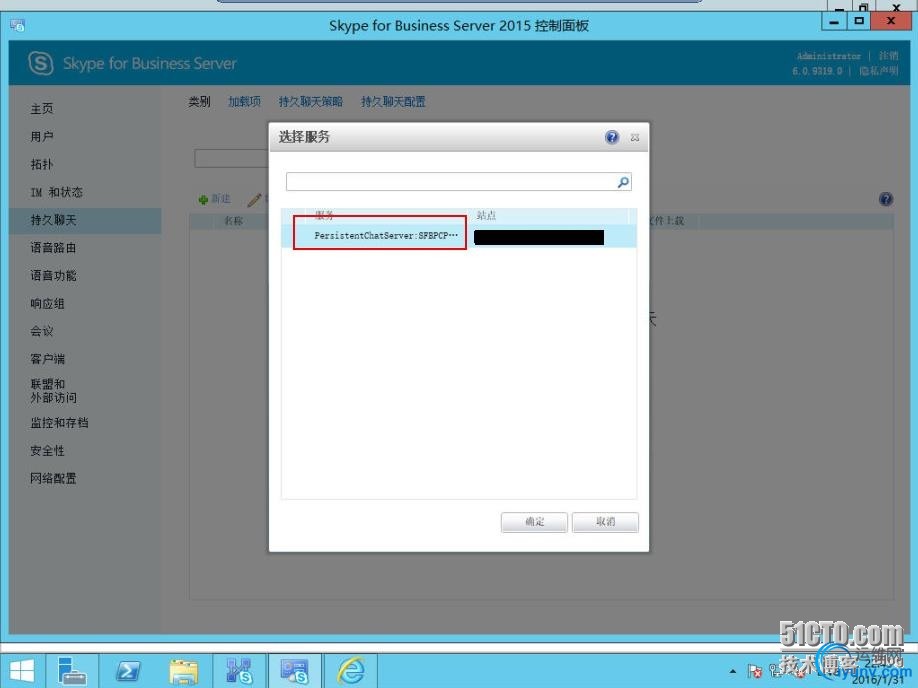Open 用户 in the left navigation
Viewport: 918px width, 688px height.
(42, 136)
